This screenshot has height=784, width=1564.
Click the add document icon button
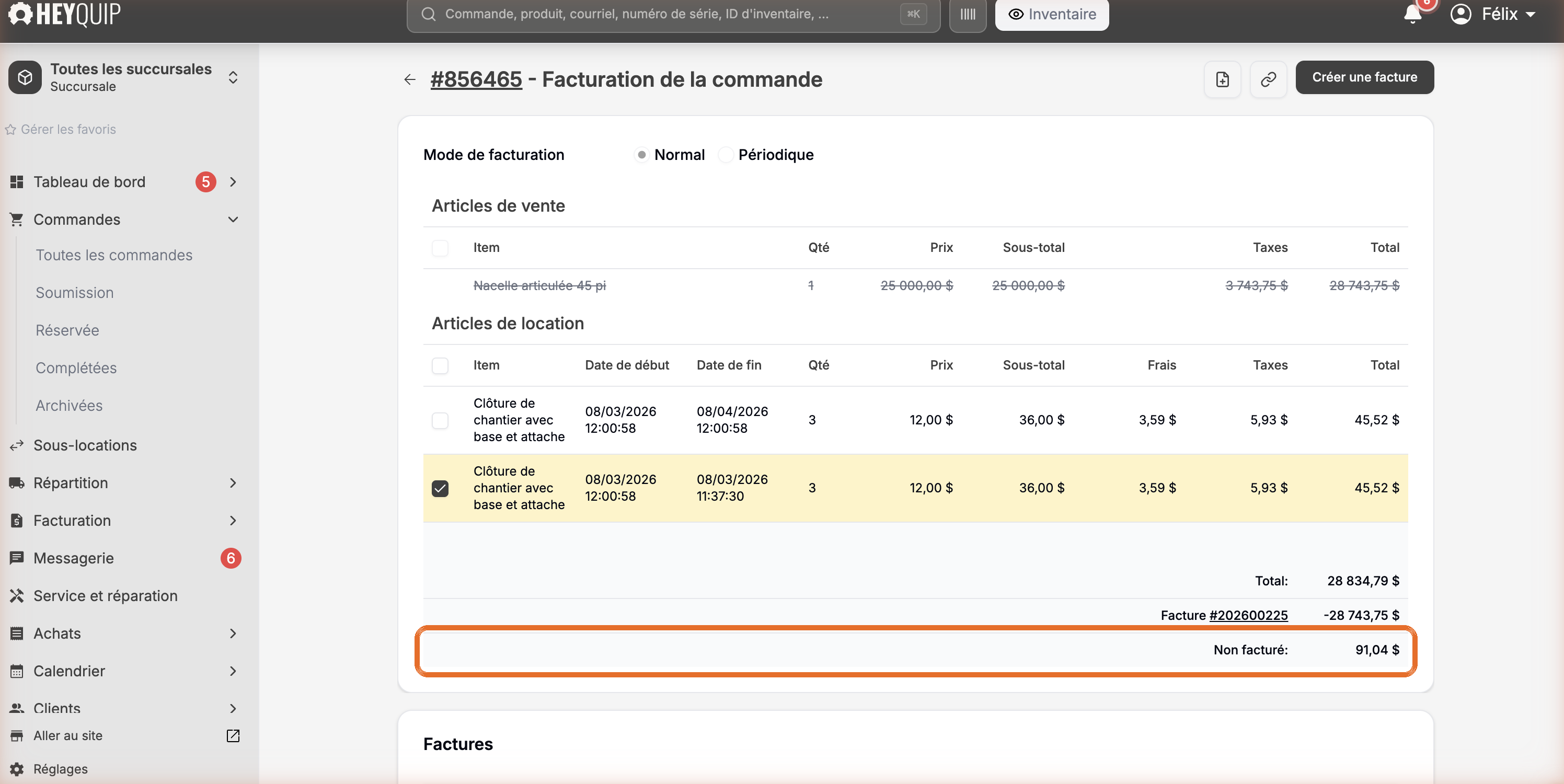pos(1222,79)
